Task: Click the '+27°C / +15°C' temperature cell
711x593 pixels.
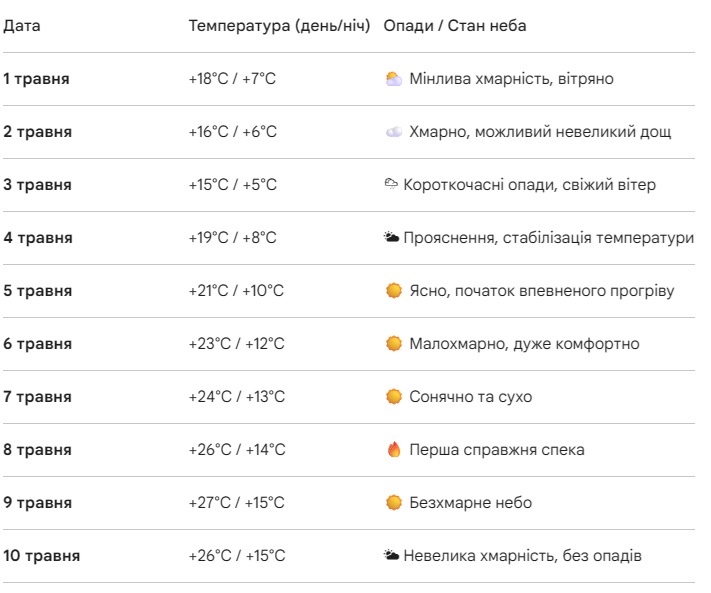Action: [236, 503]
